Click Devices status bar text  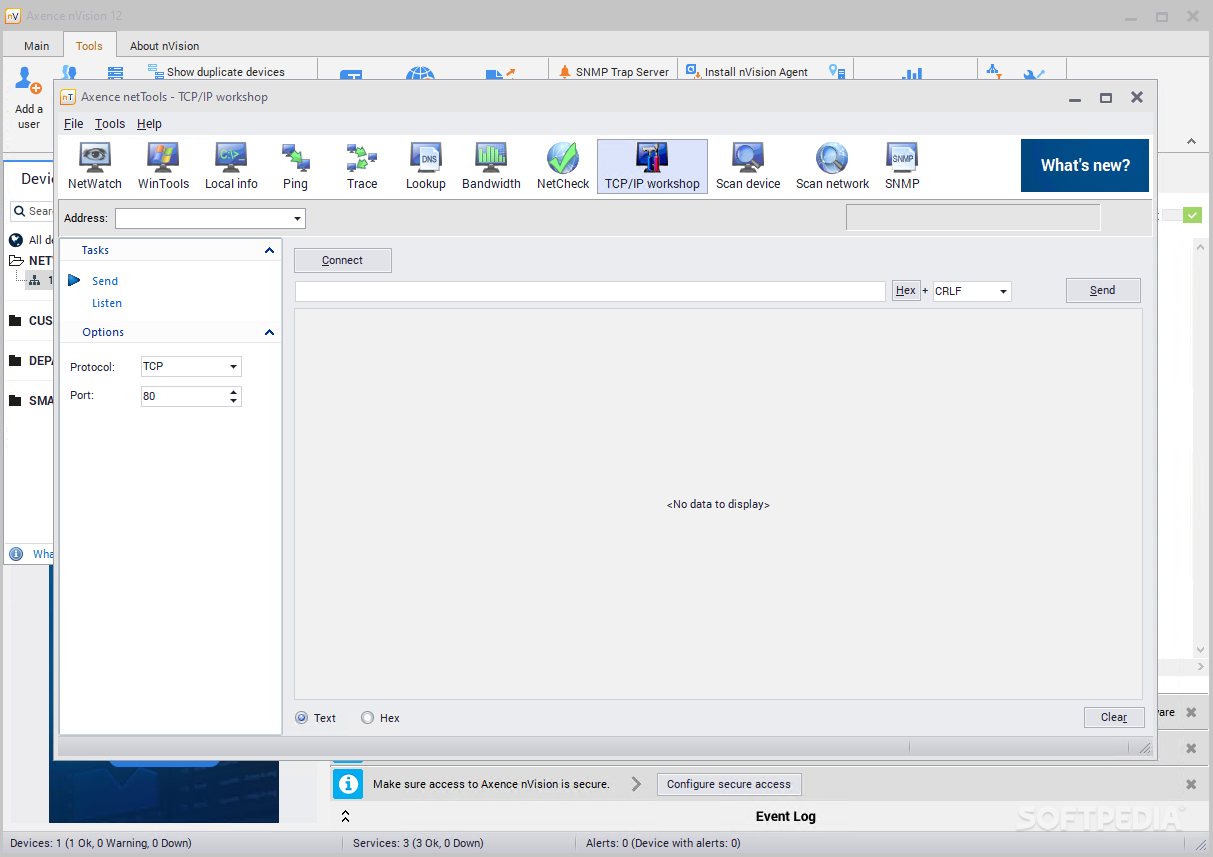tap(101, 843)
